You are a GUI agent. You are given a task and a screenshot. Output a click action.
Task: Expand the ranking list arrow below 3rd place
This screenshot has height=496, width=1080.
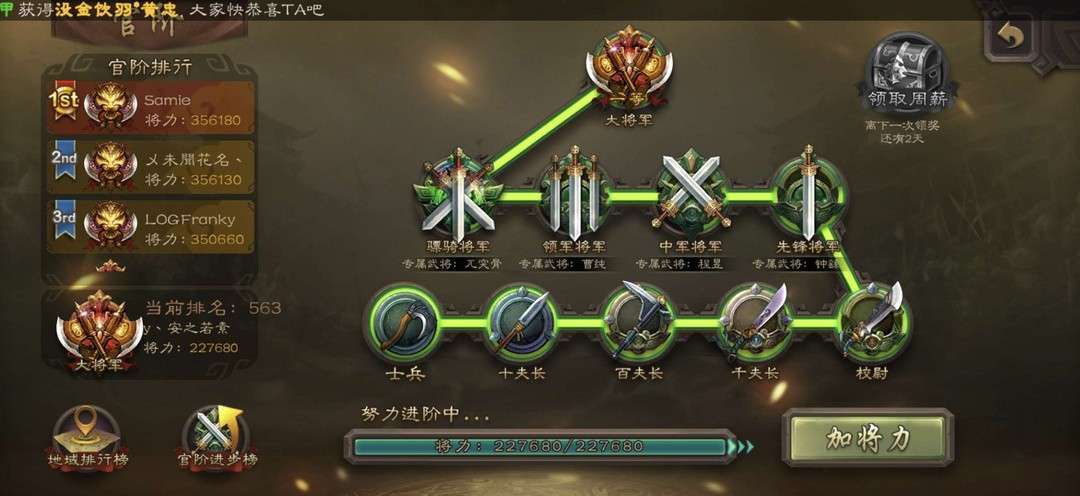coord(110,267)
